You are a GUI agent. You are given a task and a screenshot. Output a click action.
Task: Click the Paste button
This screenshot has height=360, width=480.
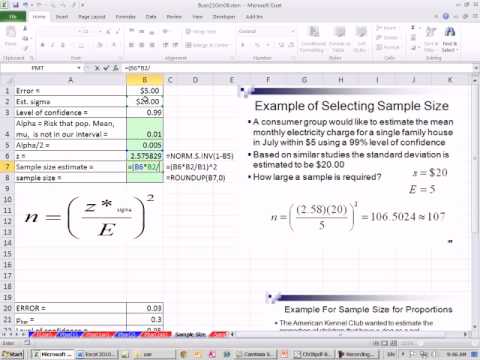click(11, 37)
